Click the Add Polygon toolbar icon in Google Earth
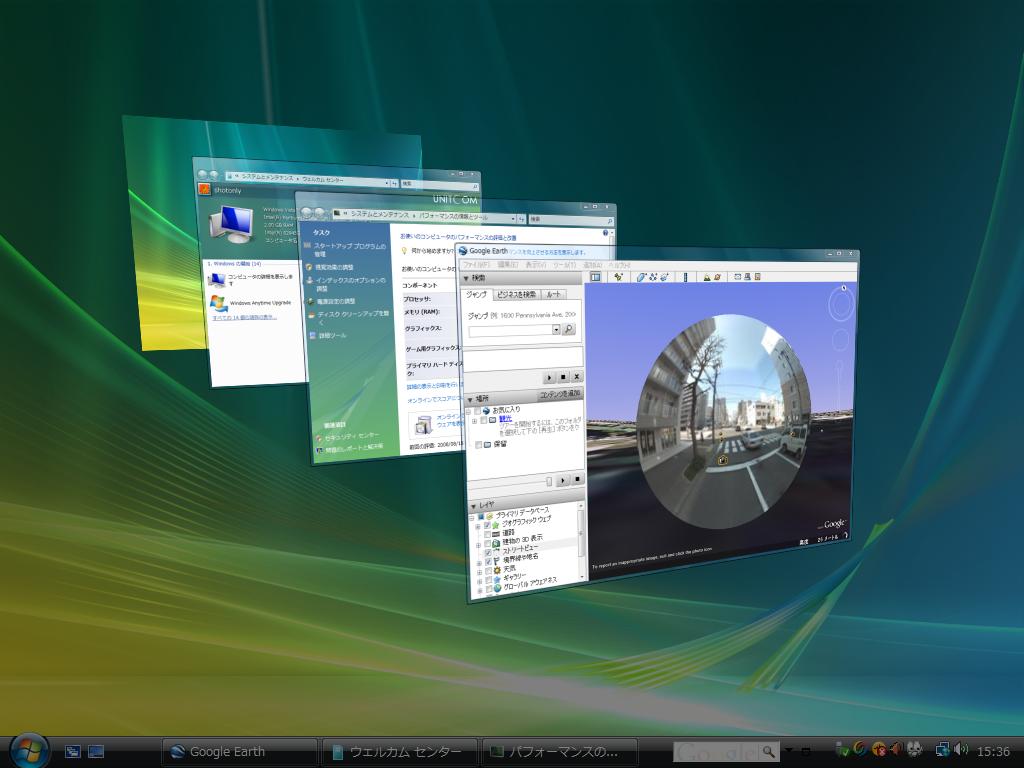The height and width of the screenshot is (768, 1024). tap(641, 277)
